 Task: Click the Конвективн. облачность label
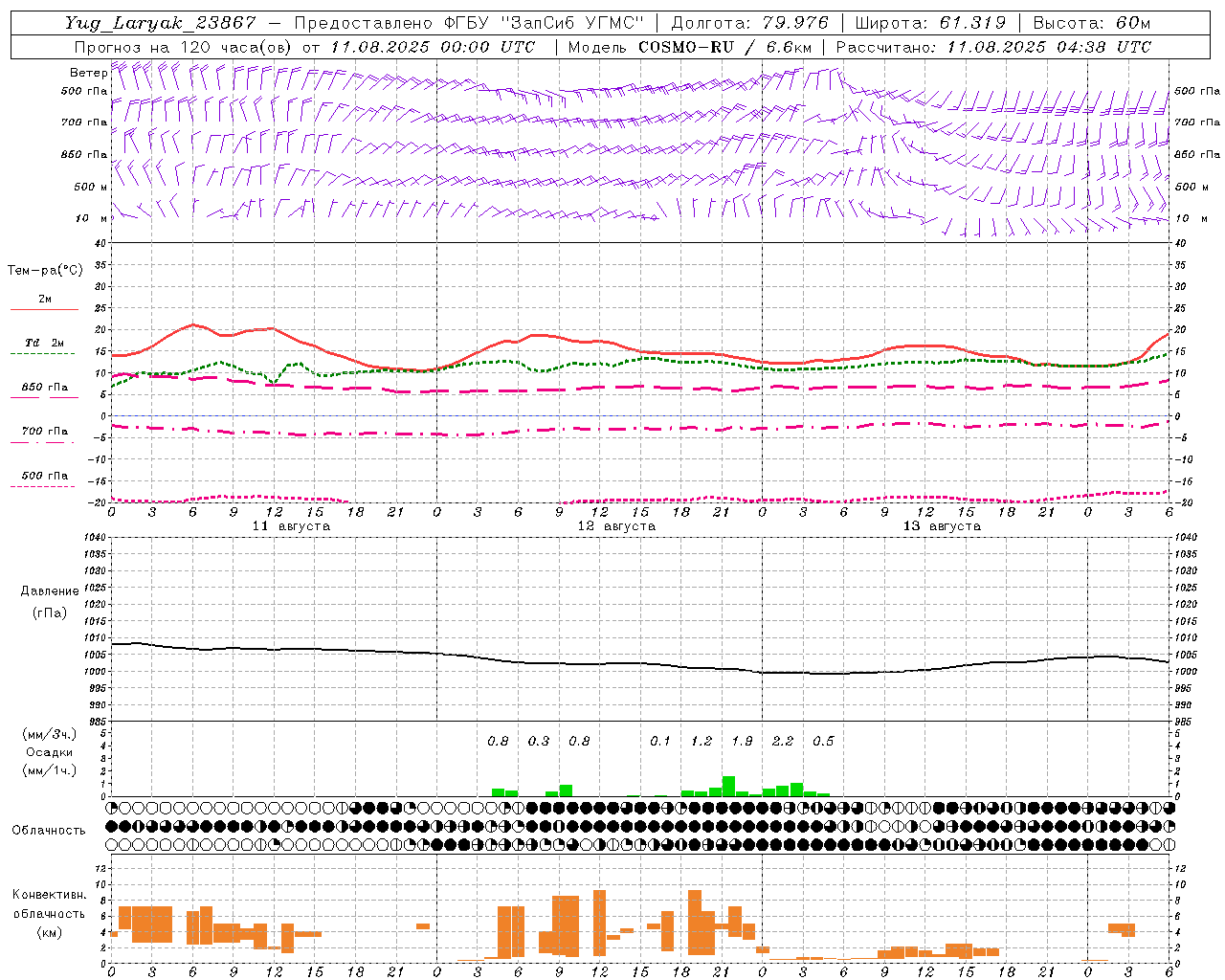click(50, 903)
